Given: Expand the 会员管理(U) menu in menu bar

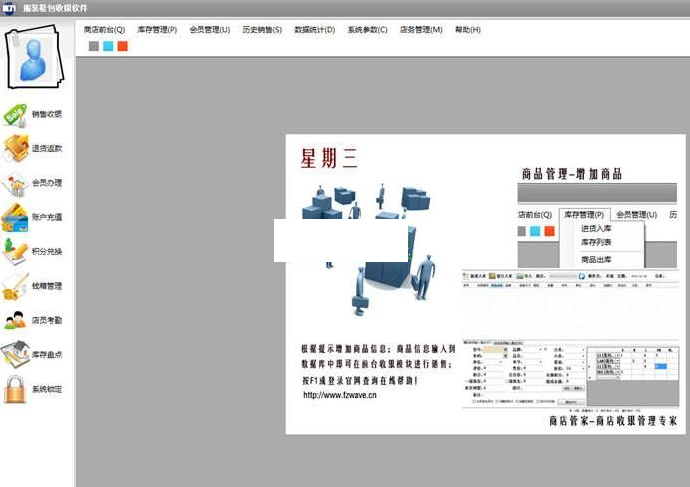Looking at the screenshot, I should (210, 30).
